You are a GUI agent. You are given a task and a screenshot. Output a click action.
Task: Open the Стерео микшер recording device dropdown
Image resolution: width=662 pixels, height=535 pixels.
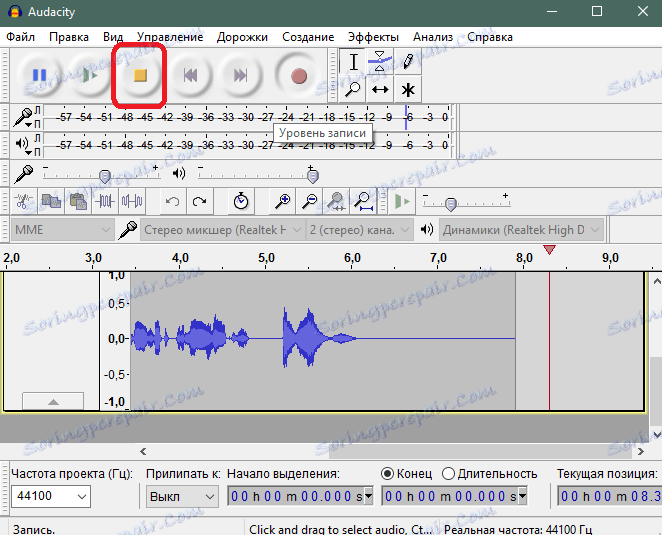(222, 230)
